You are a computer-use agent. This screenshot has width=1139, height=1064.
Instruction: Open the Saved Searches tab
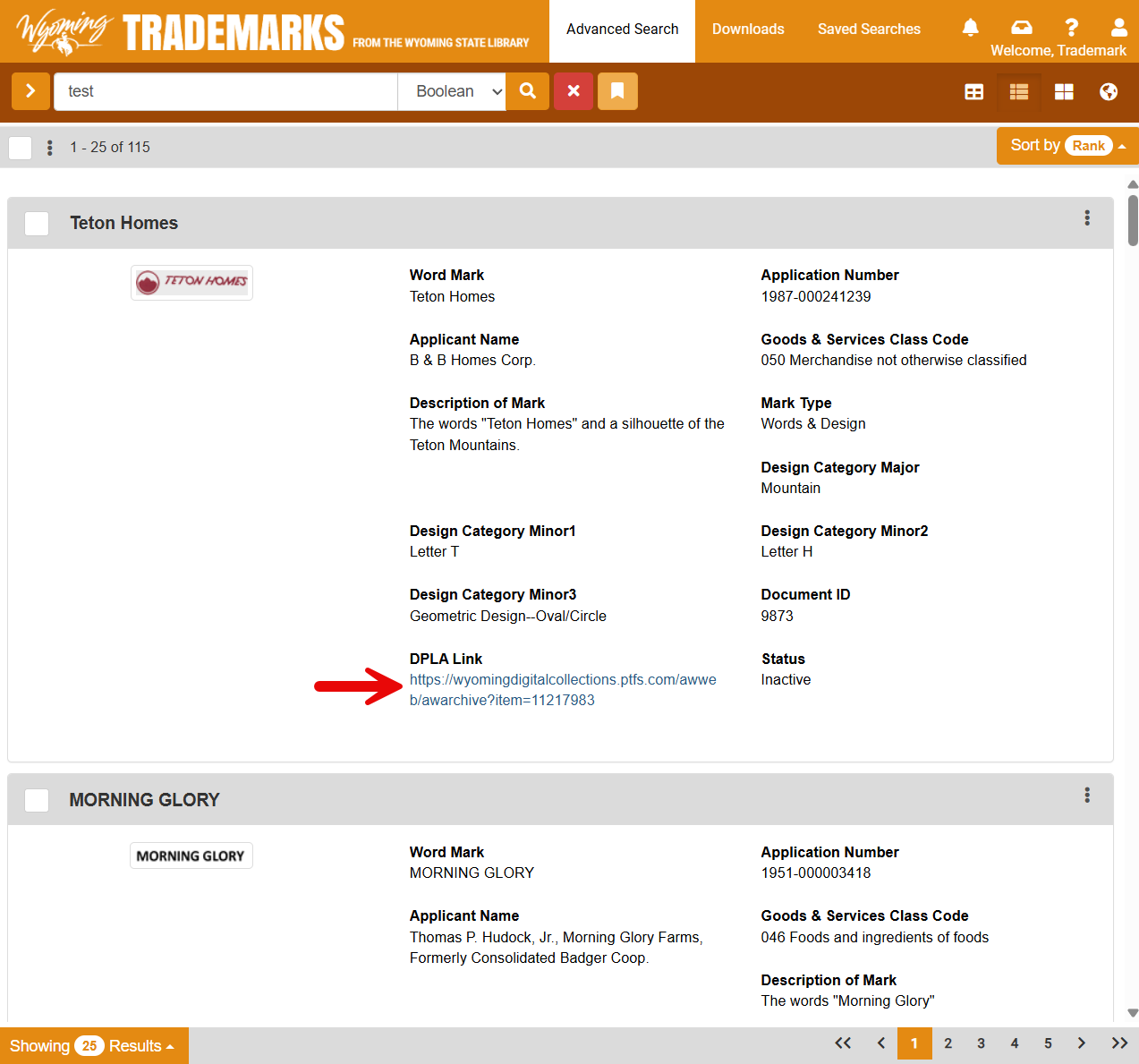click(869, 30)
